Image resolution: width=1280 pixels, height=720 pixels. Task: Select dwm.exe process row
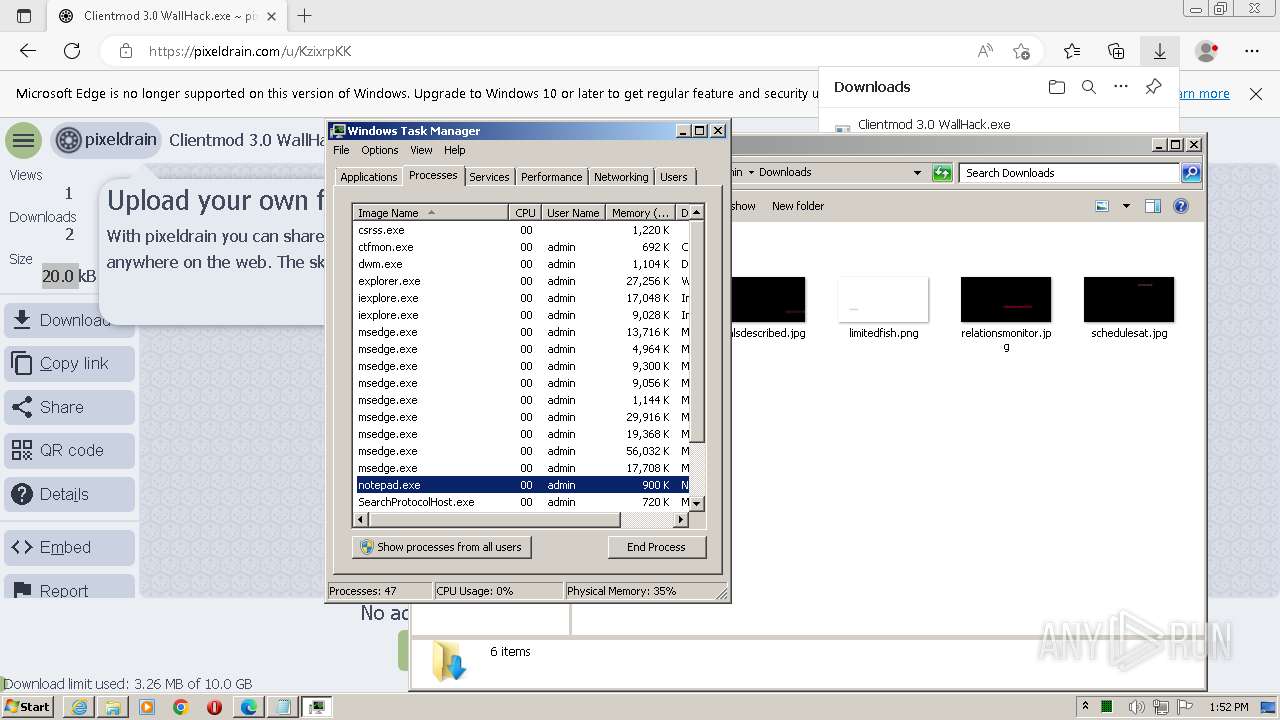pyautogui.click(x=521, y=264)
